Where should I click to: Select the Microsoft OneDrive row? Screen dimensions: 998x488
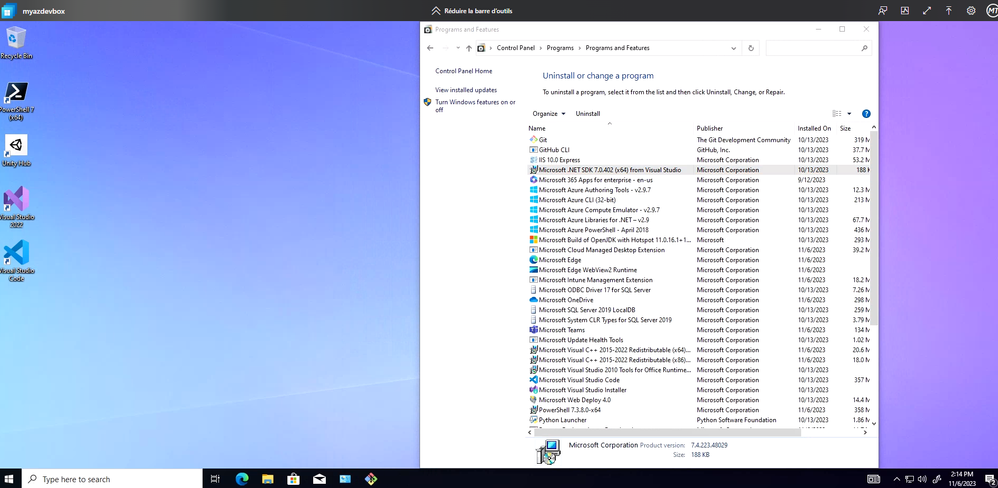tap(699, 300)
